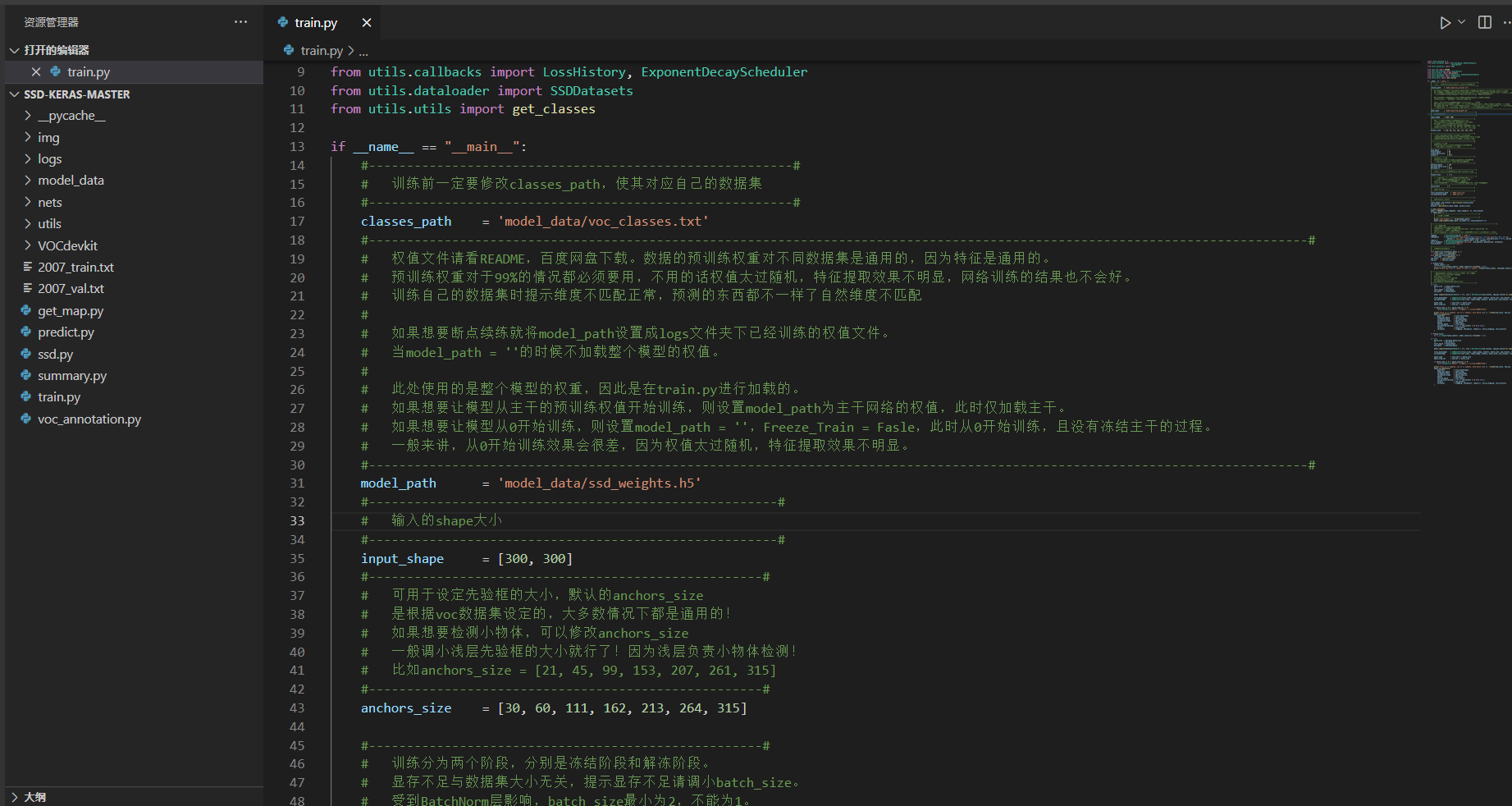
Task: Click the breadcrumb ellipsis after train.py
Action: (x=363, y=51)
